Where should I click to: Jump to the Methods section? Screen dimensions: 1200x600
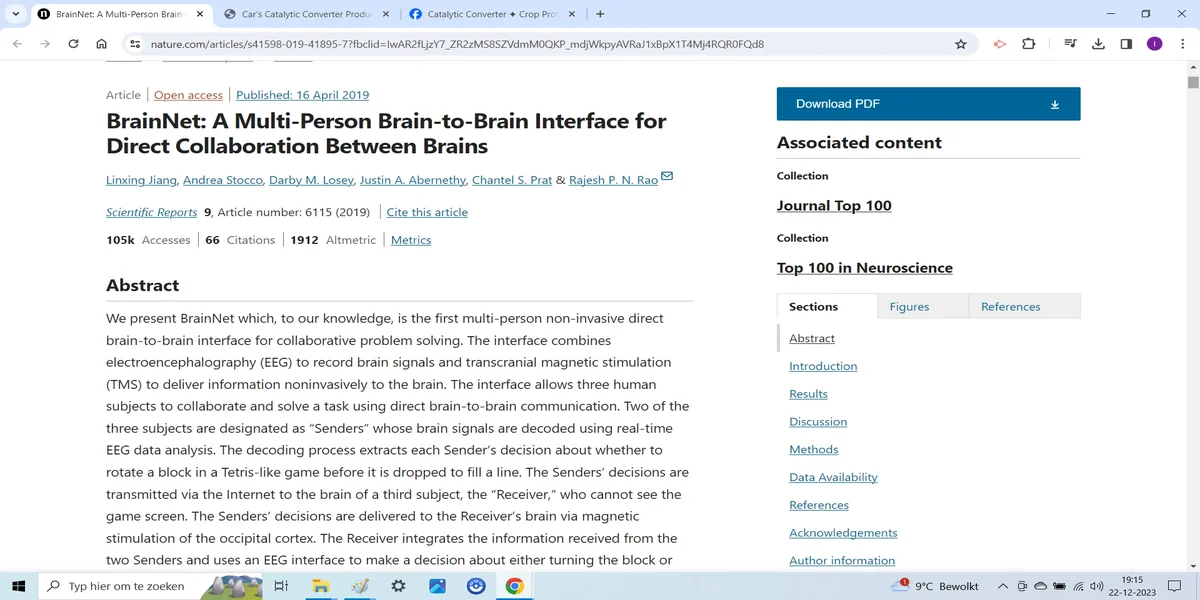(x=814, y=450)
